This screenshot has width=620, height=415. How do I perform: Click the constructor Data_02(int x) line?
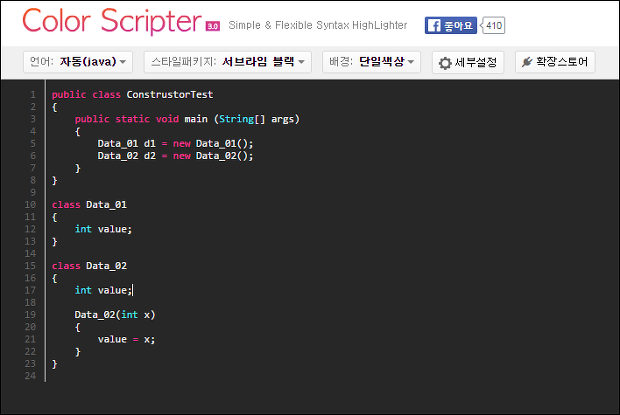click(115, 315)
